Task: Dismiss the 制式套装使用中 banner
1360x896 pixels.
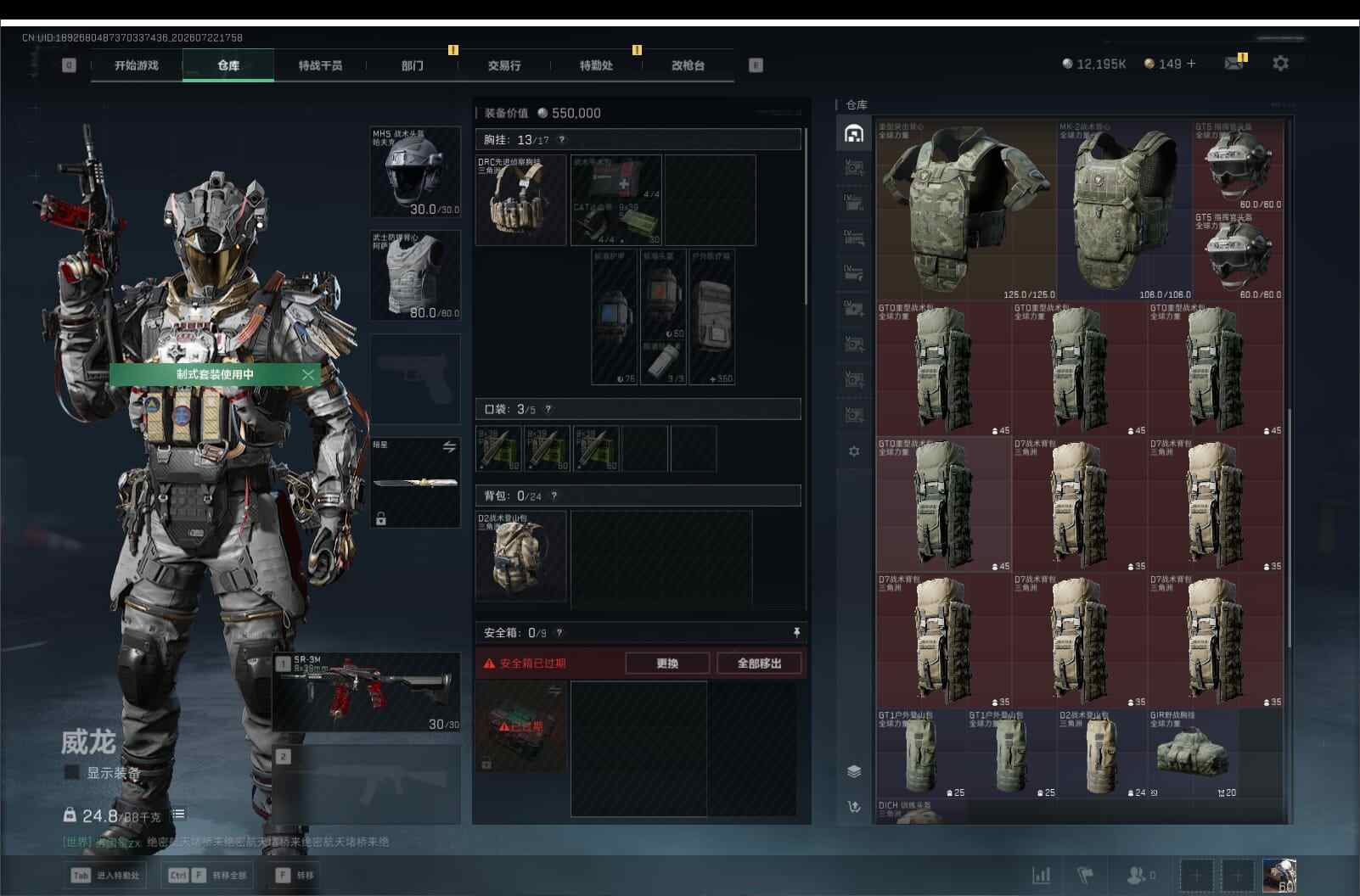Action: (x=308, y=374)
